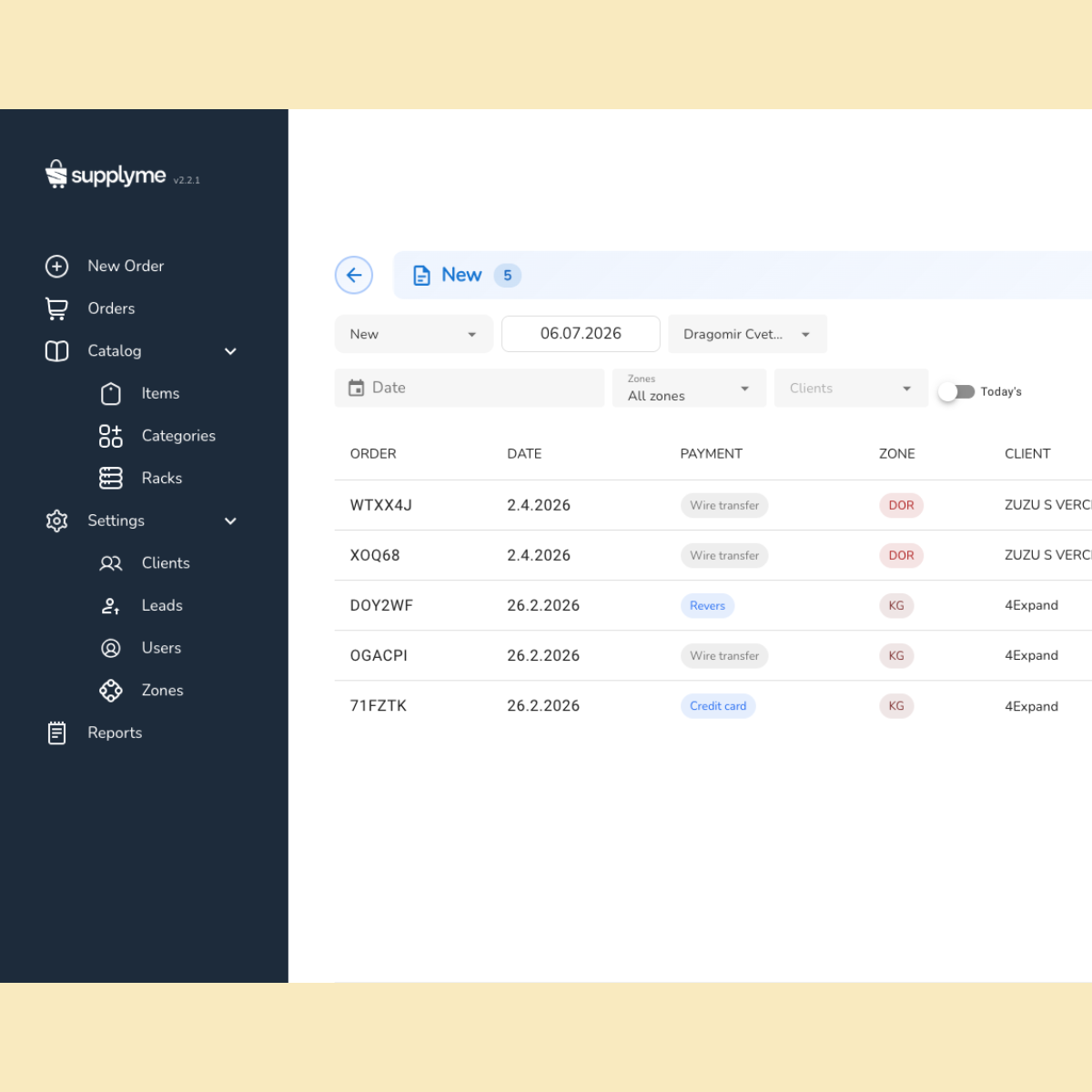Go to Categories page
1092x1092 pixels.
[x=178, y=436]
